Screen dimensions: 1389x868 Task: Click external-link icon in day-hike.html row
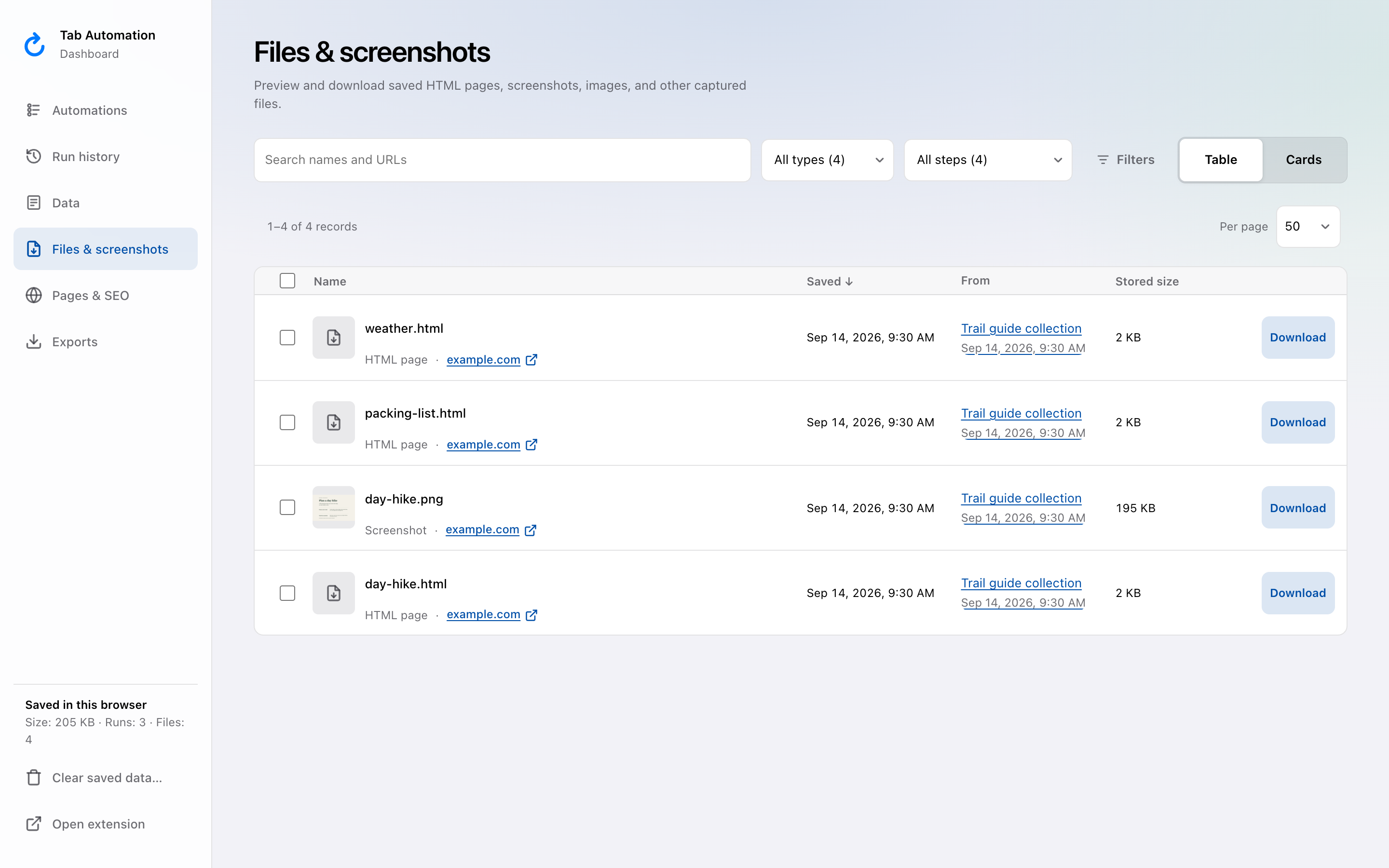tap(531, 615)
